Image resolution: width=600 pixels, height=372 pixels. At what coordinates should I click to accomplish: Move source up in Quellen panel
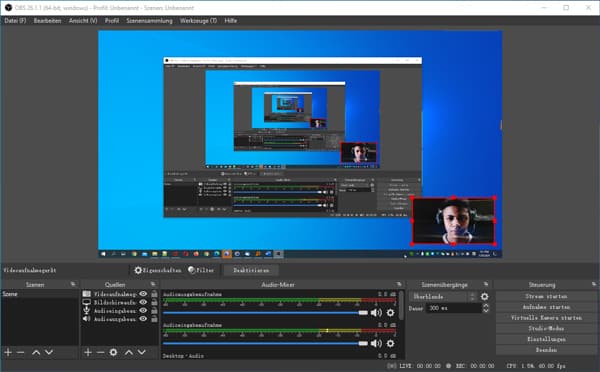click(129, 352)
